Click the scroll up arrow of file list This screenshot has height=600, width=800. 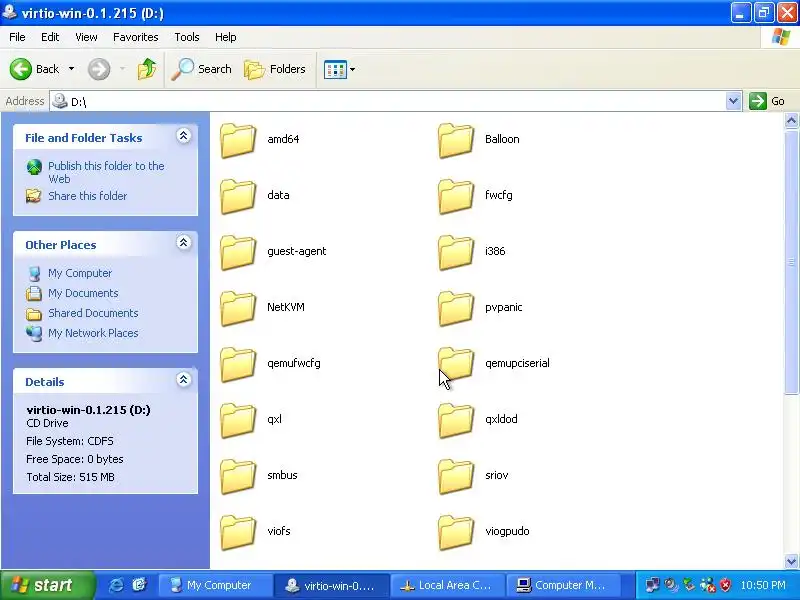791,121
